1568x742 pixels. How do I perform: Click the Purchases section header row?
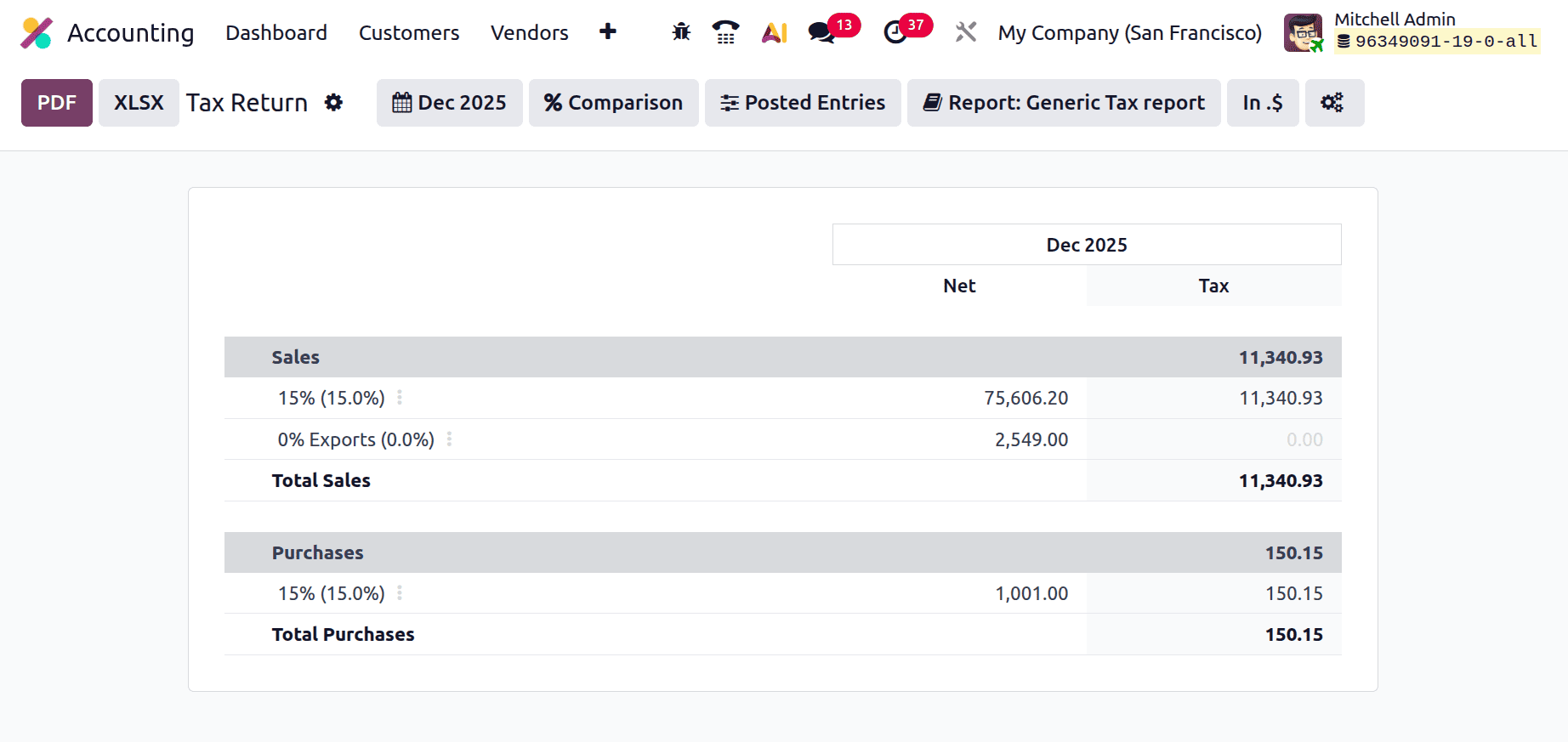click(x=782, y=552)
